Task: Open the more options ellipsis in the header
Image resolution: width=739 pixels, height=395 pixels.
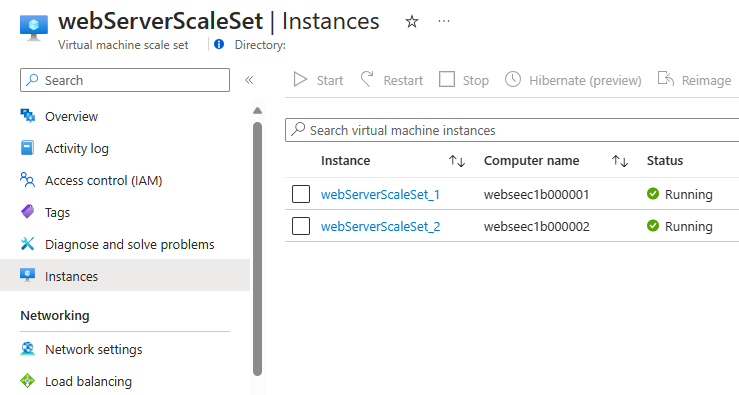Action: coord(444,21)
